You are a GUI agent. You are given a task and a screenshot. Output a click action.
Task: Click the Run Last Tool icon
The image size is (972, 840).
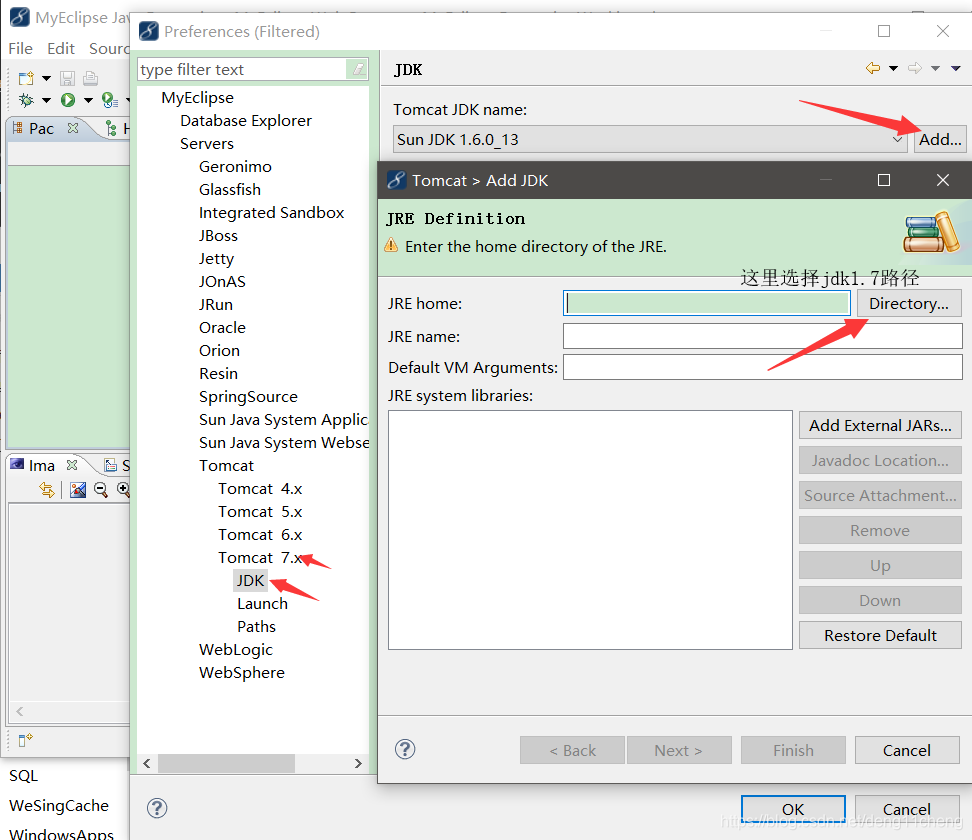[110, 100]
